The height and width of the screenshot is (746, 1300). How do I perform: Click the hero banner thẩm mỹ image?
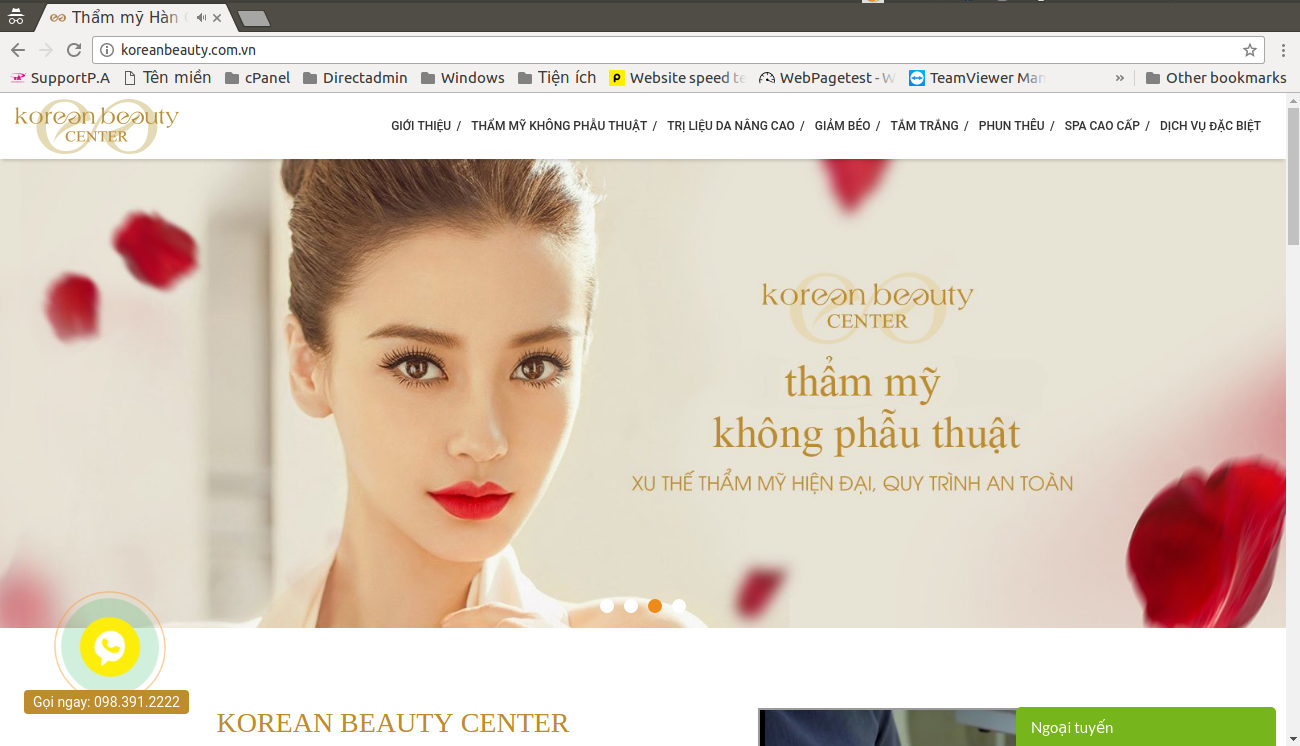pos(643,393)
